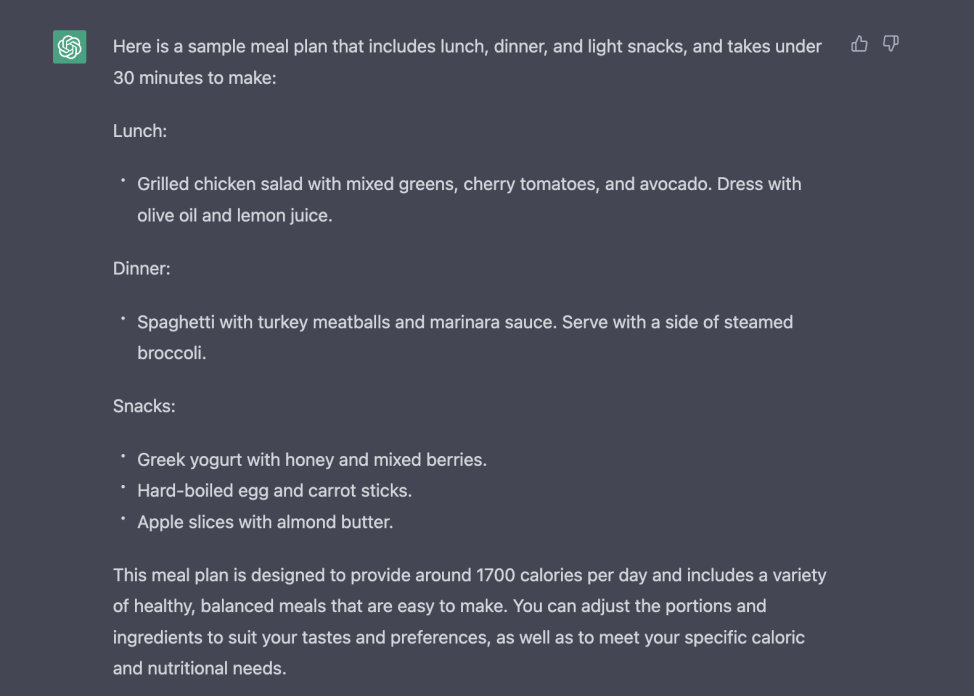Click the 'Snacks:' heading text
The image size is (975, 697).
coord(144,406)
